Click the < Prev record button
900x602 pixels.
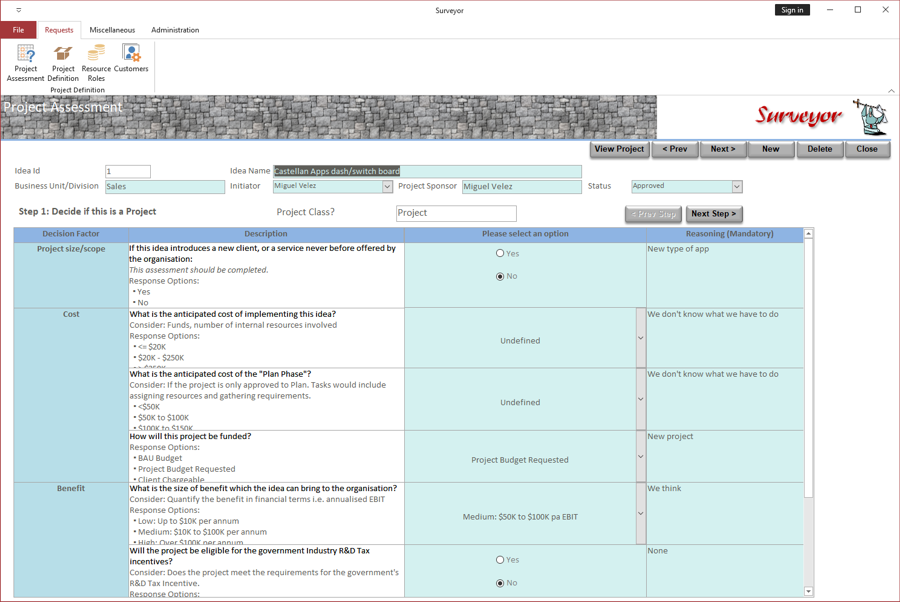point(675,149)
